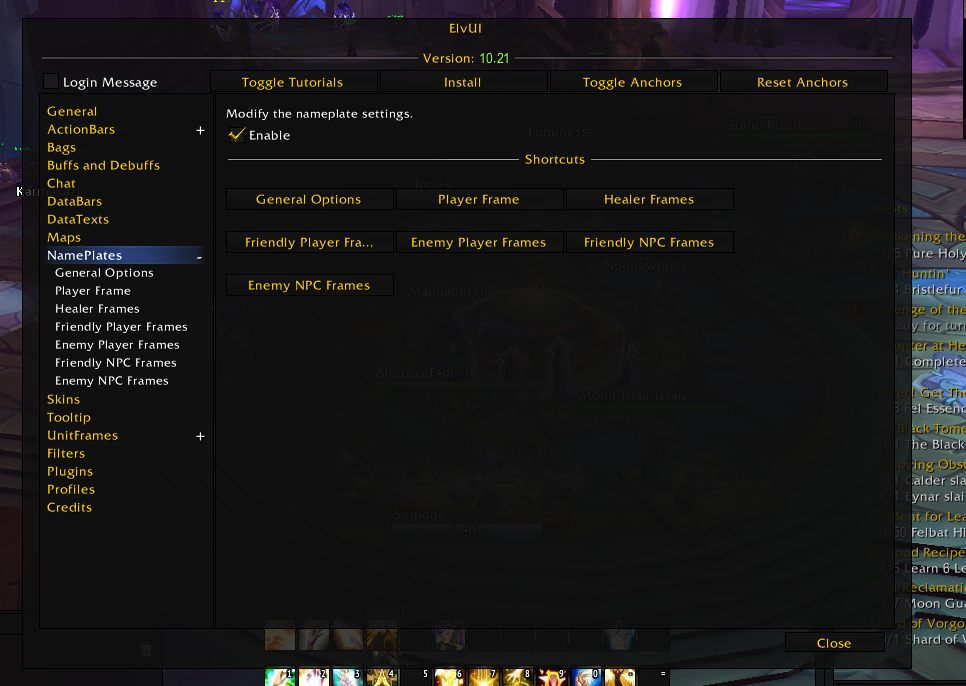Go to Buffs and Debuffs settings

[x=104, y=166]
